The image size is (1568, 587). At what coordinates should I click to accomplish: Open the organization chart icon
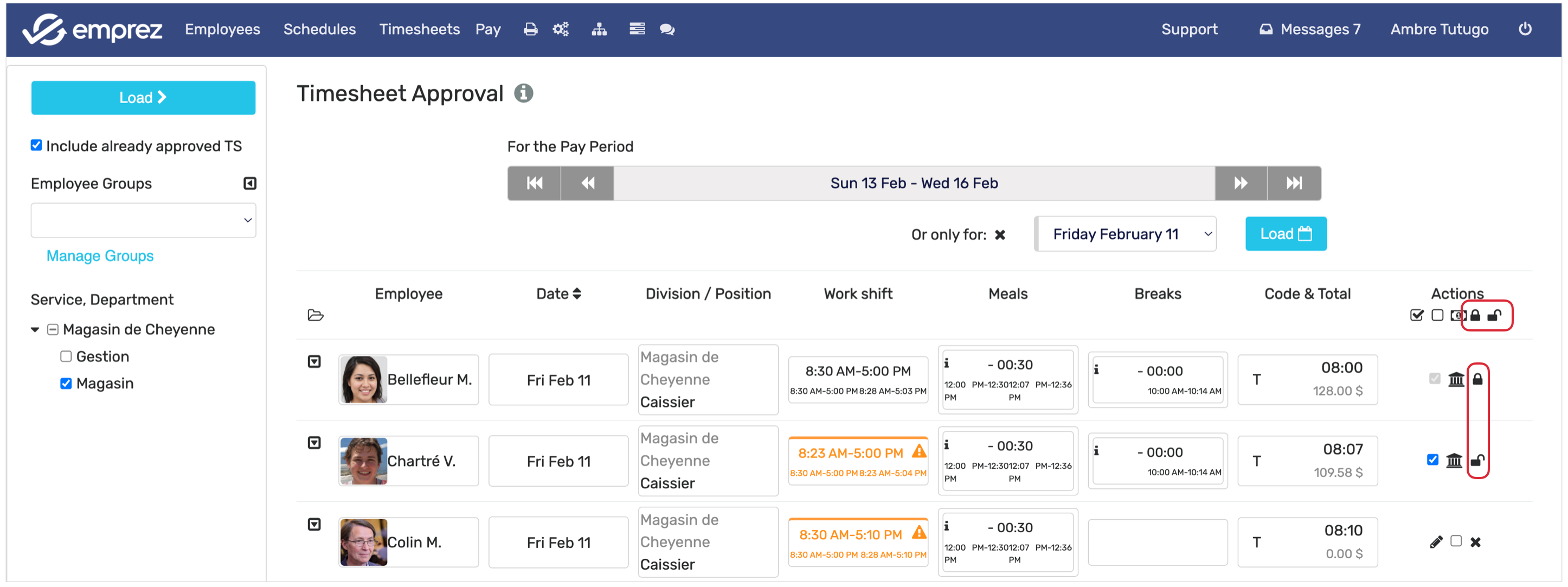(599, 29)
